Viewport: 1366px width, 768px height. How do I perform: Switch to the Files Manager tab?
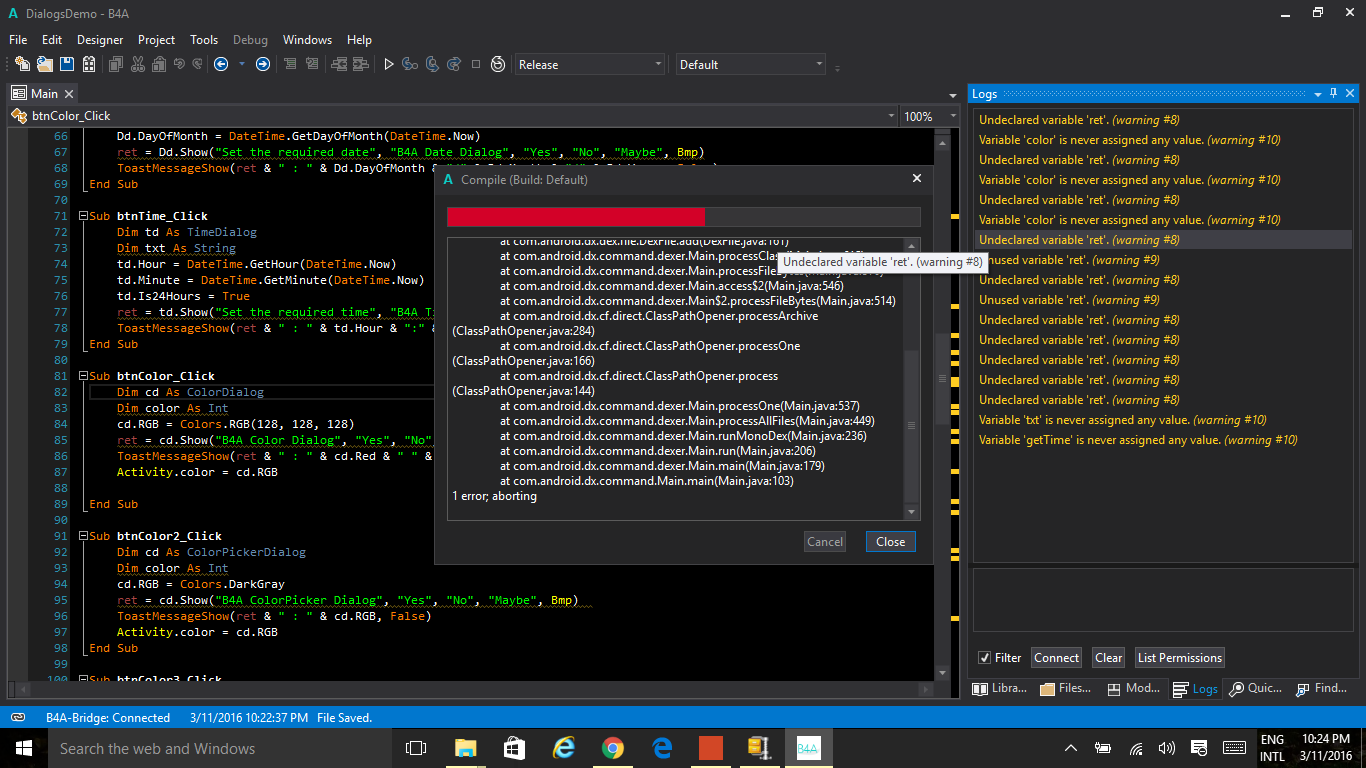click(x=1066, y=688)
